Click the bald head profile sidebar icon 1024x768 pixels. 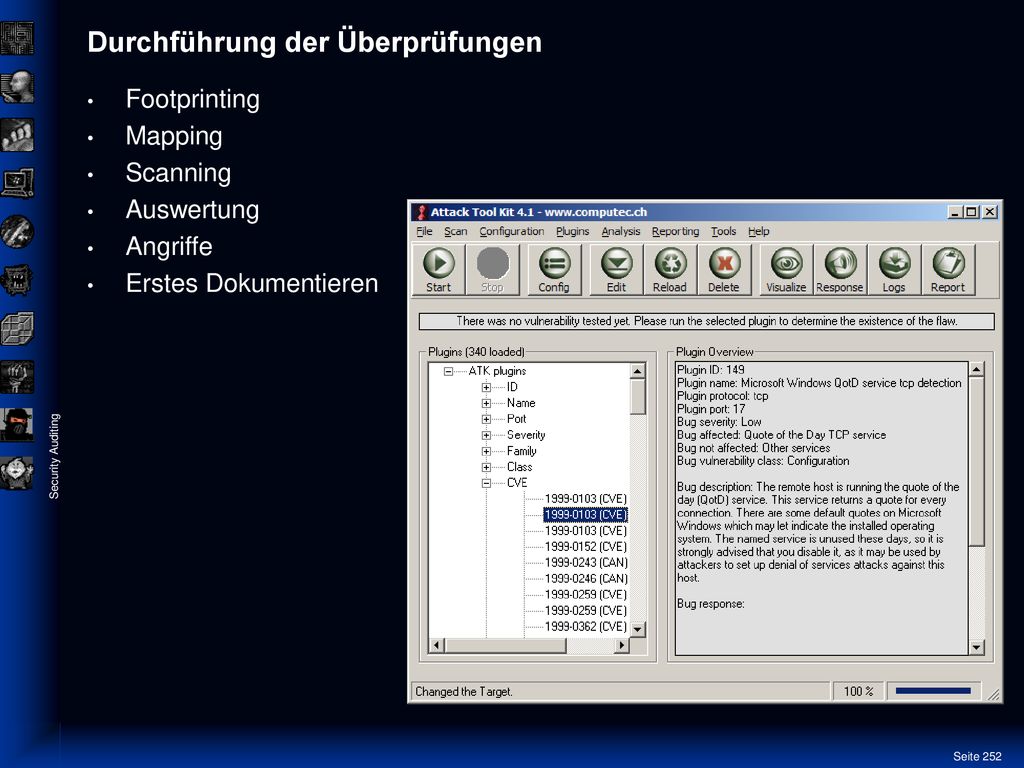coord(17,87)
